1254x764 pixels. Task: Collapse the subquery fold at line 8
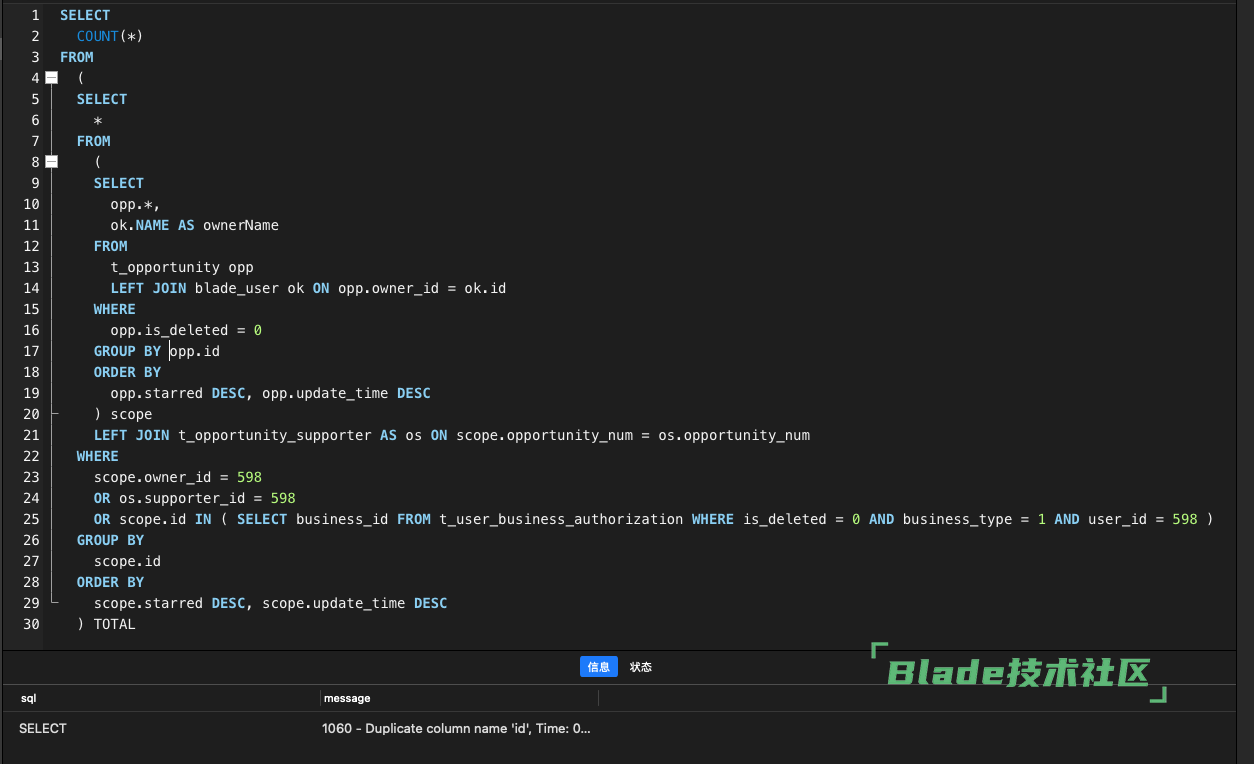(52, 162)
